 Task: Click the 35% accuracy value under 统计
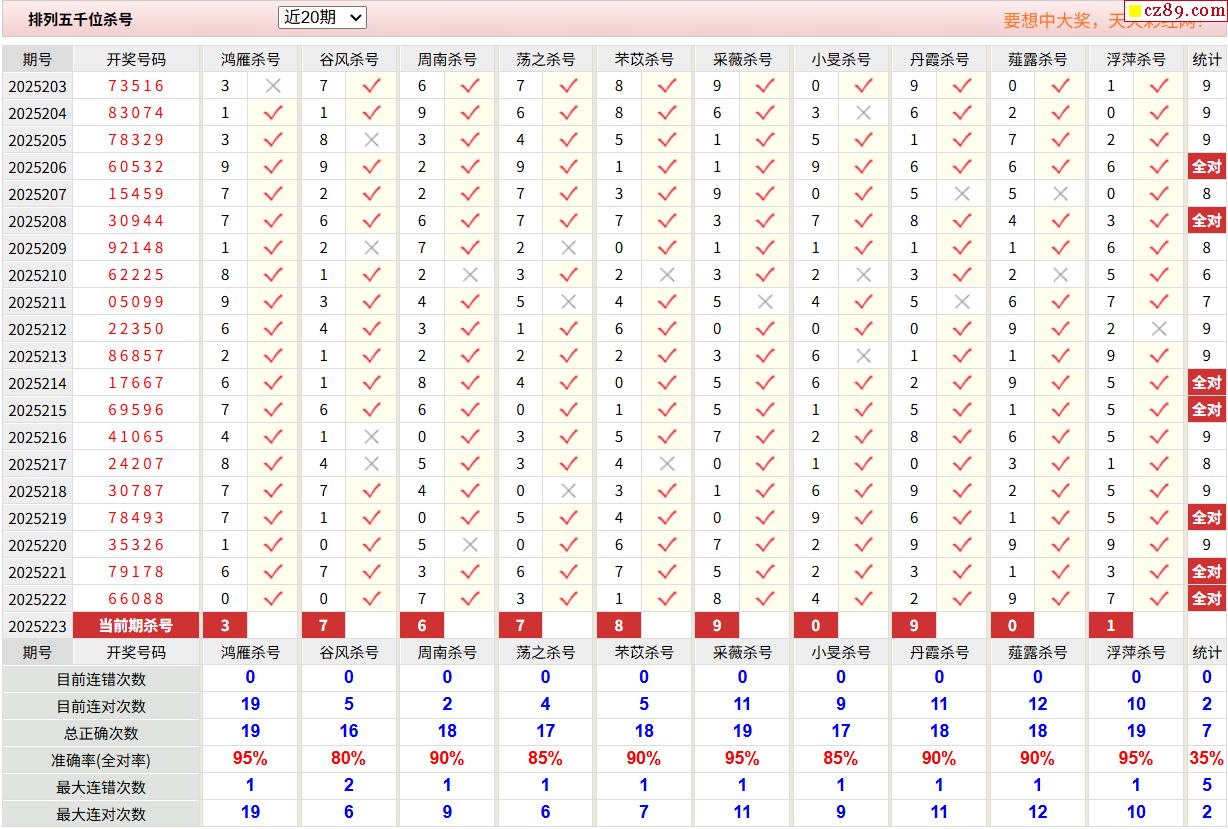(1207, 759)
